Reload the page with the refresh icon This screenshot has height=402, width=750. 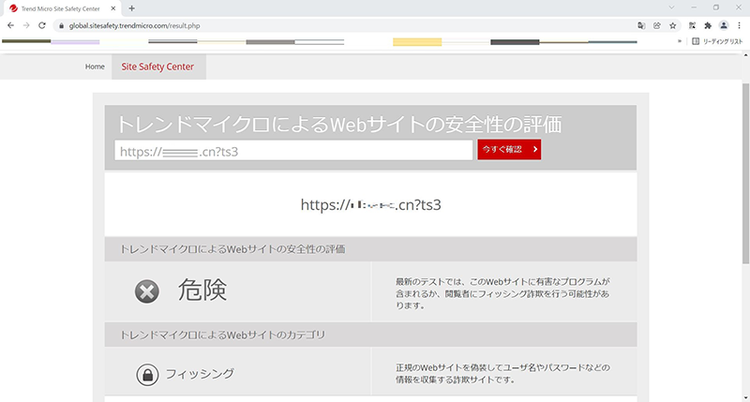42,26
